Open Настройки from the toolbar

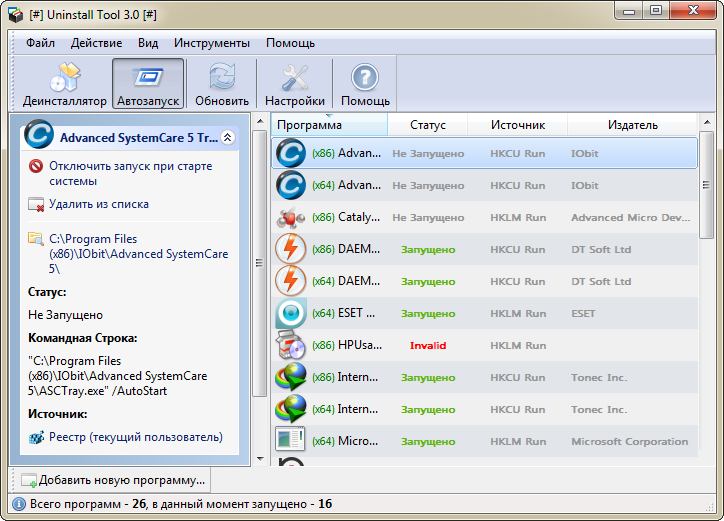click(295, 84)
